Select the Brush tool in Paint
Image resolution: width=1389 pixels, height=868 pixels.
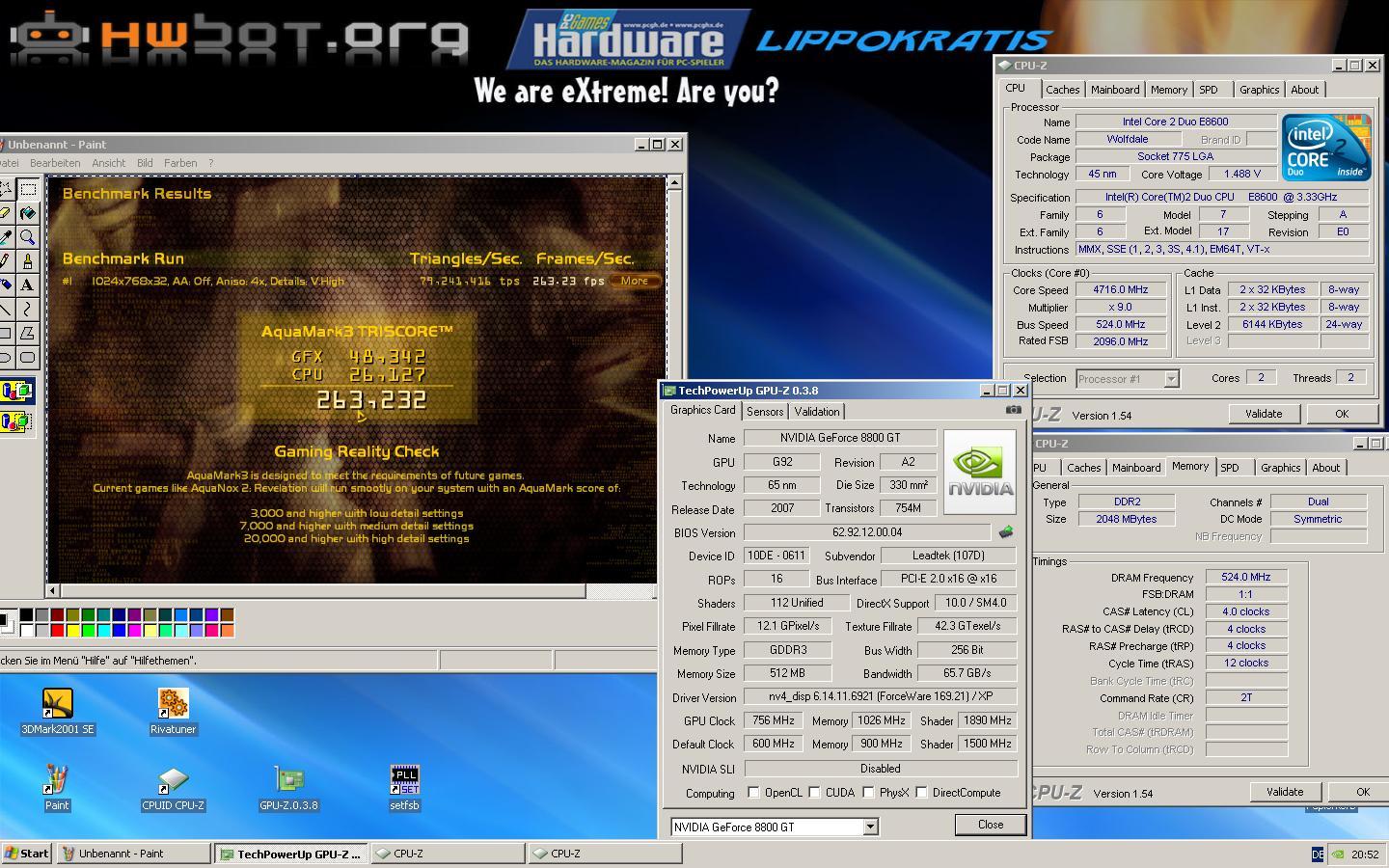[x=28, y=261]
